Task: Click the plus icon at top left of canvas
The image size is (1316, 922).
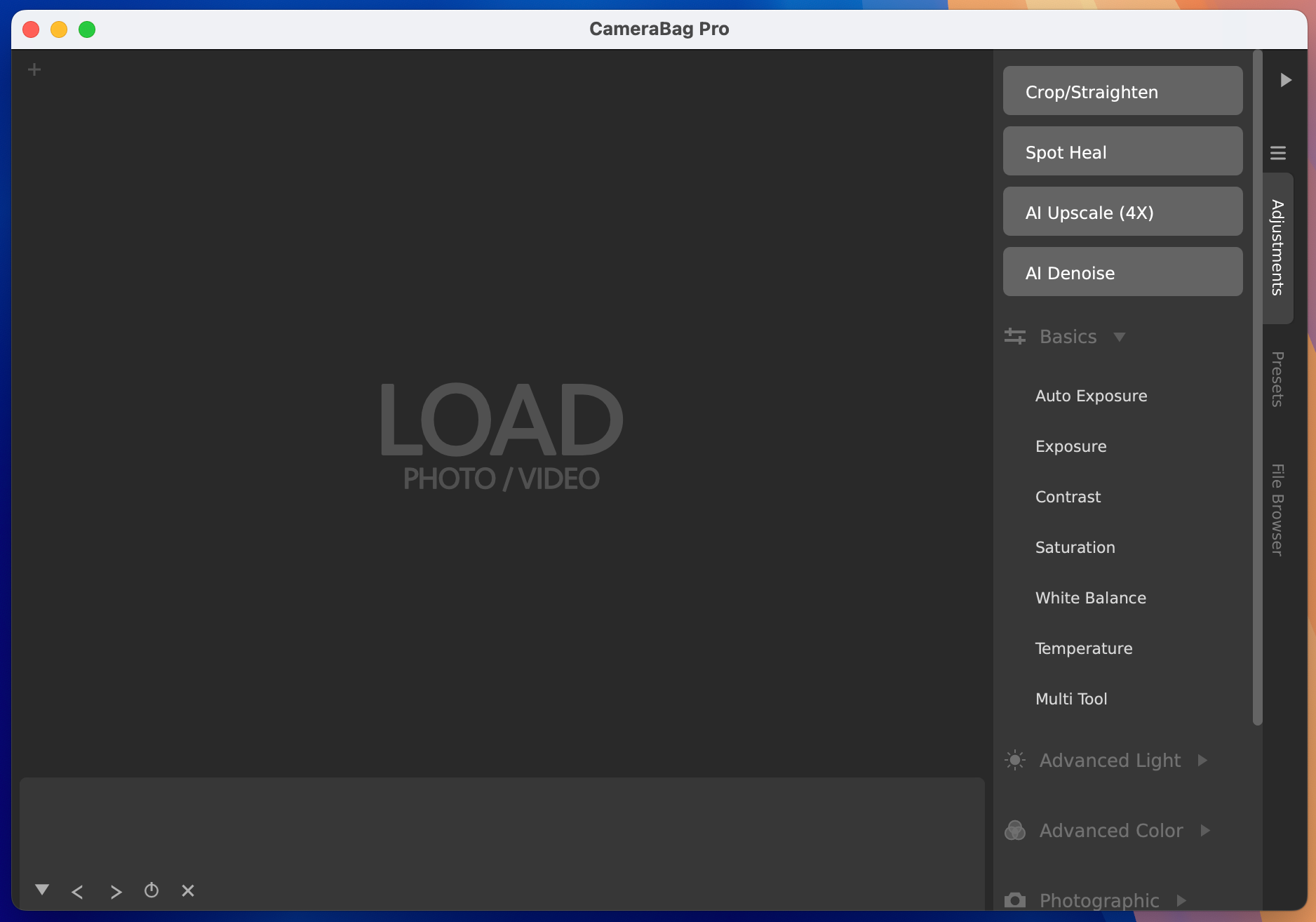Action: 34,69
